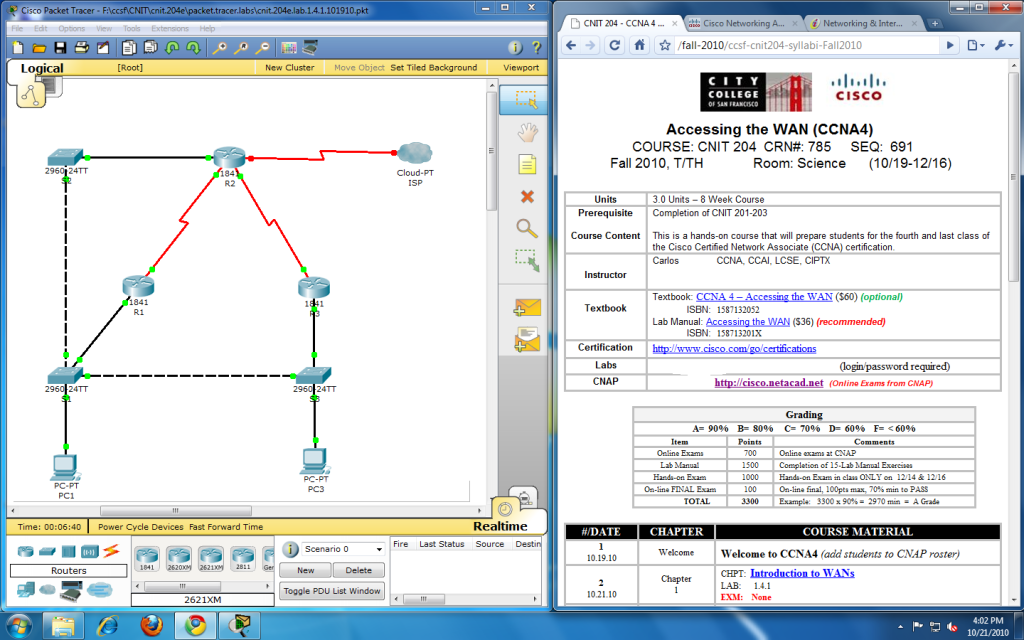Zoom out of the workspace

coord(263,47)
